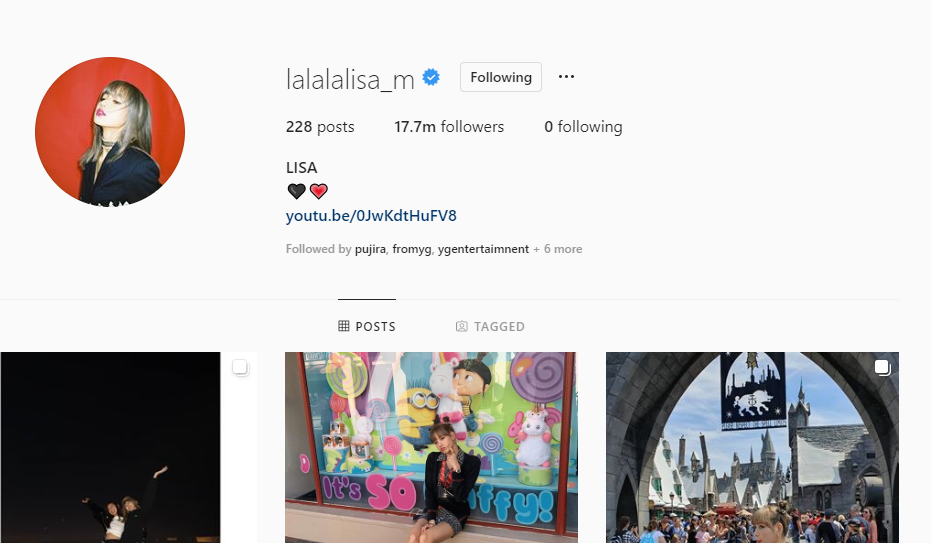Click follower name pujira
This screenshot has width=931, height=543.
click(370, 249)
